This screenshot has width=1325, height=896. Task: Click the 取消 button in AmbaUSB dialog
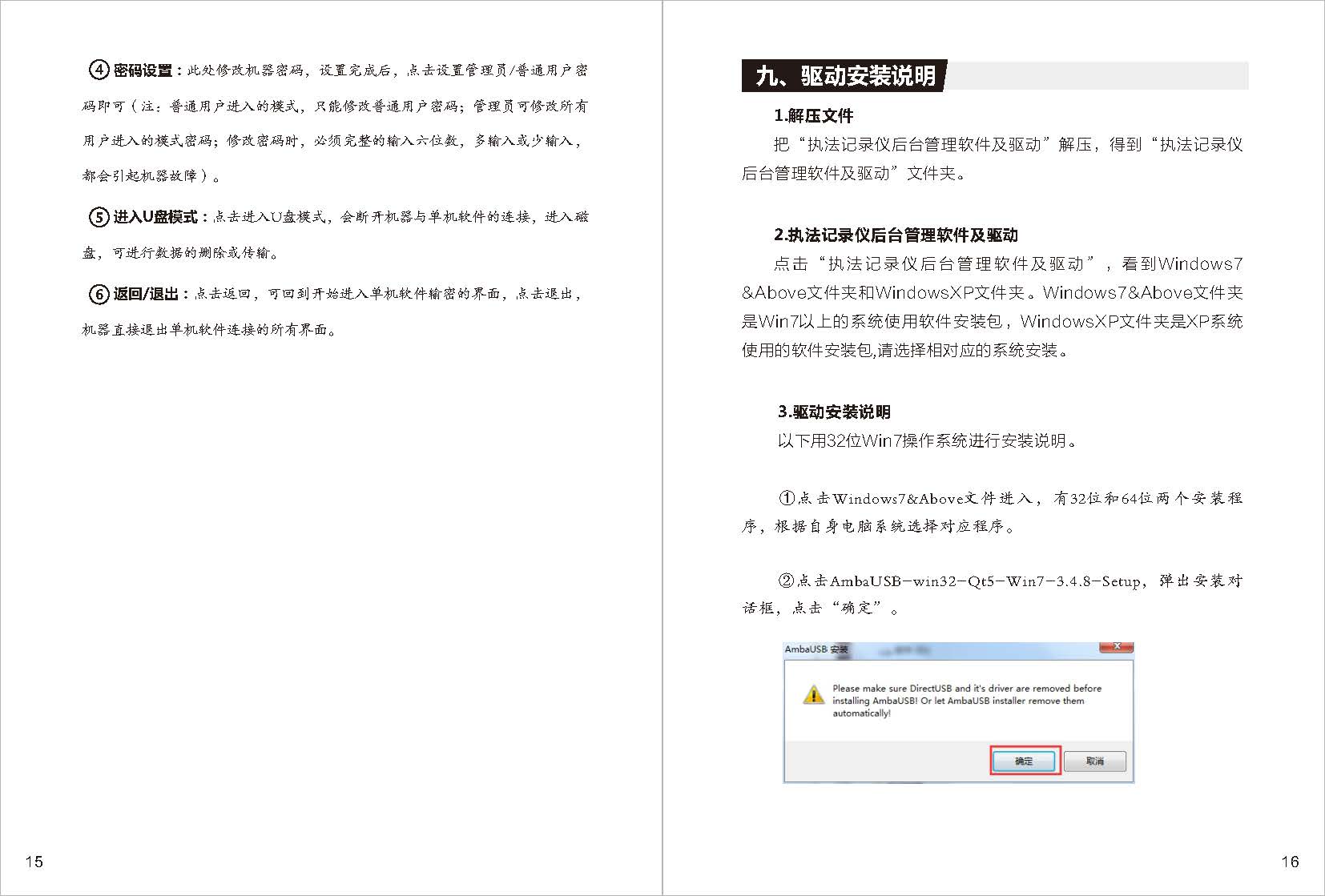1094,761
